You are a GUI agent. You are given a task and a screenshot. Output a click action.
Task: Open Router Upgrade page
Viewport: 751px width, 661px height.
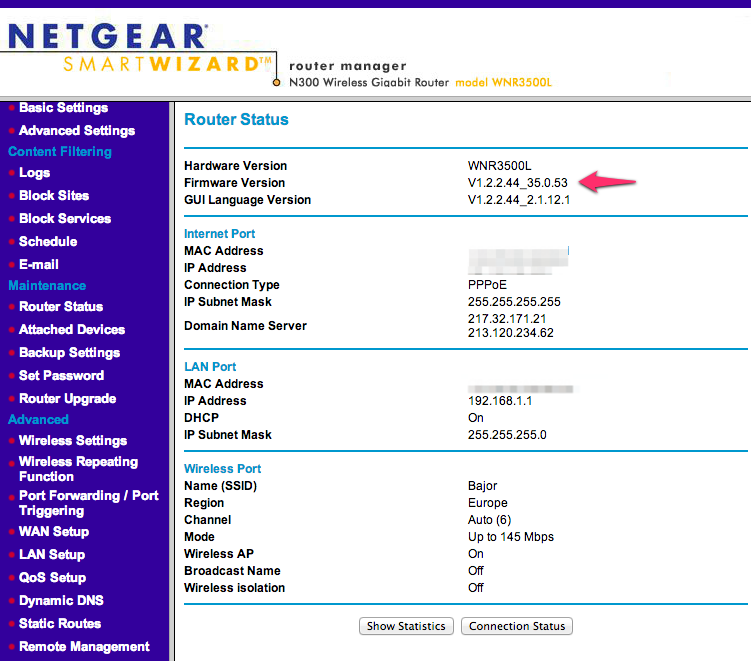click(x=67, y=399)
